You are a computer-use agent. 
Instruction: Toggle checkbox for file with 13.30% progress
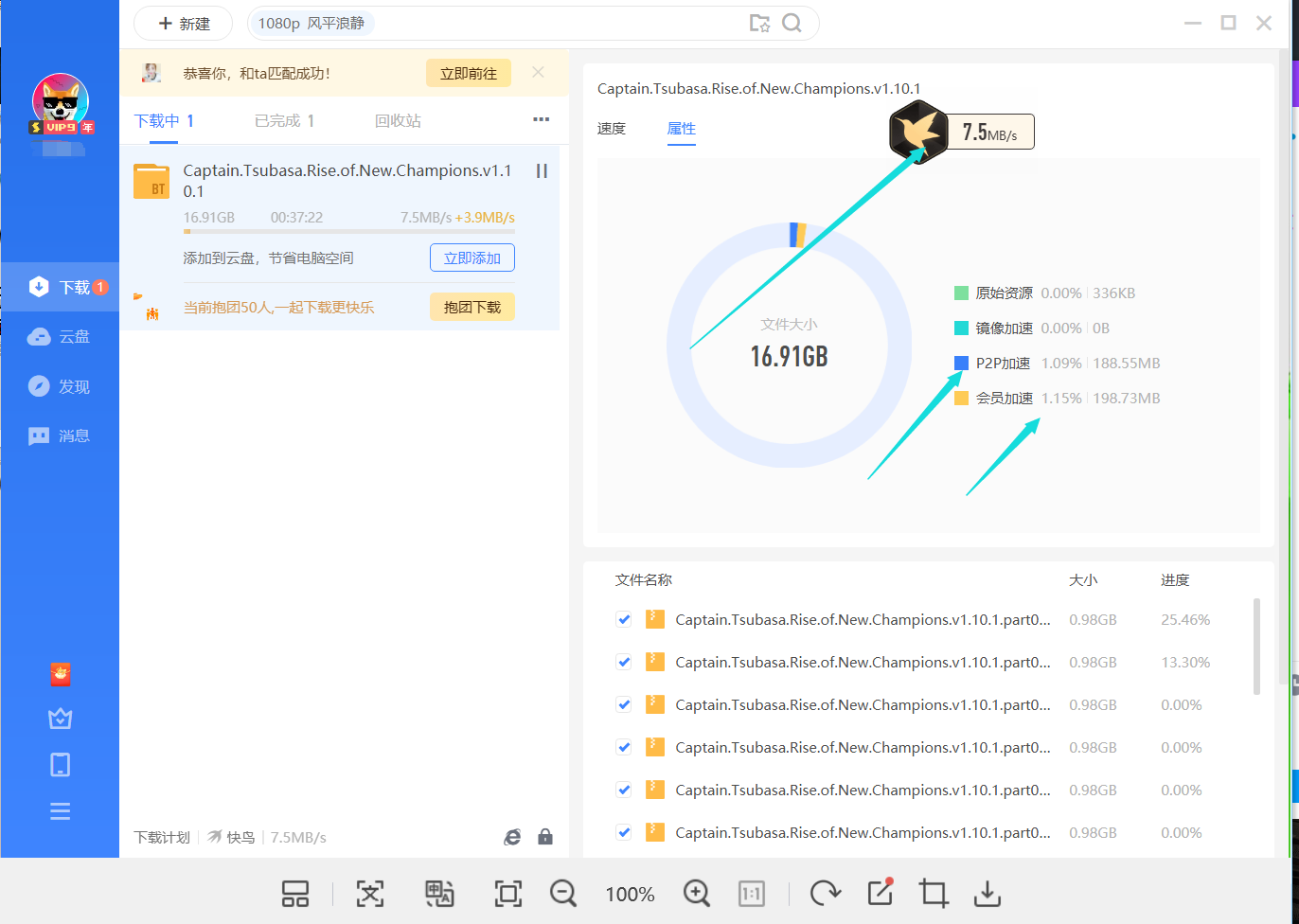(624, 663)
